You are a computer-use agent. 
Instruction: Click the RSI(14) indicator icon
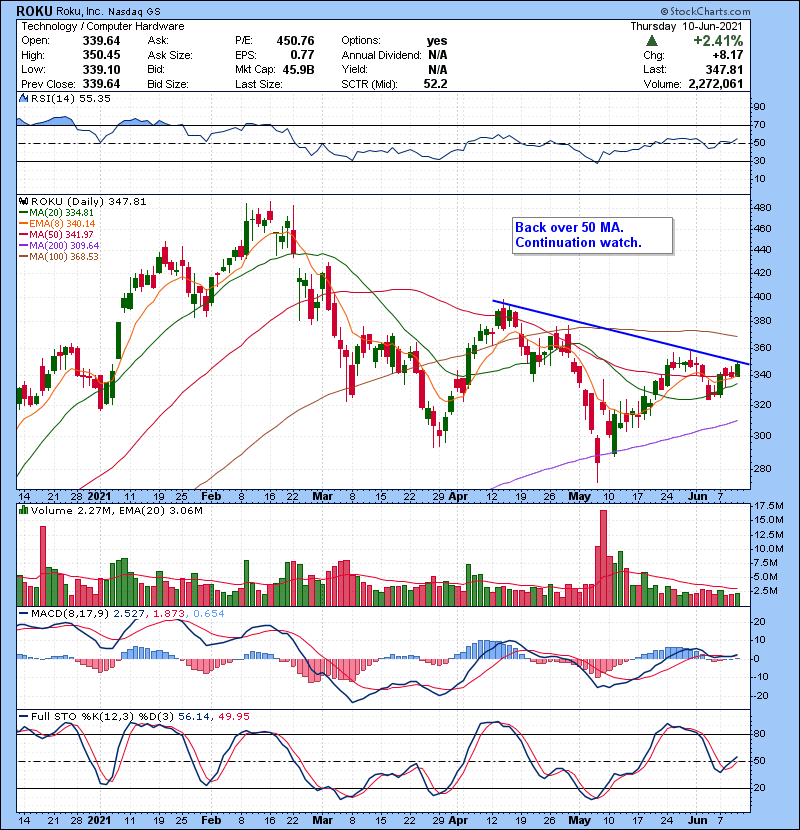click(x=23, y=98)
